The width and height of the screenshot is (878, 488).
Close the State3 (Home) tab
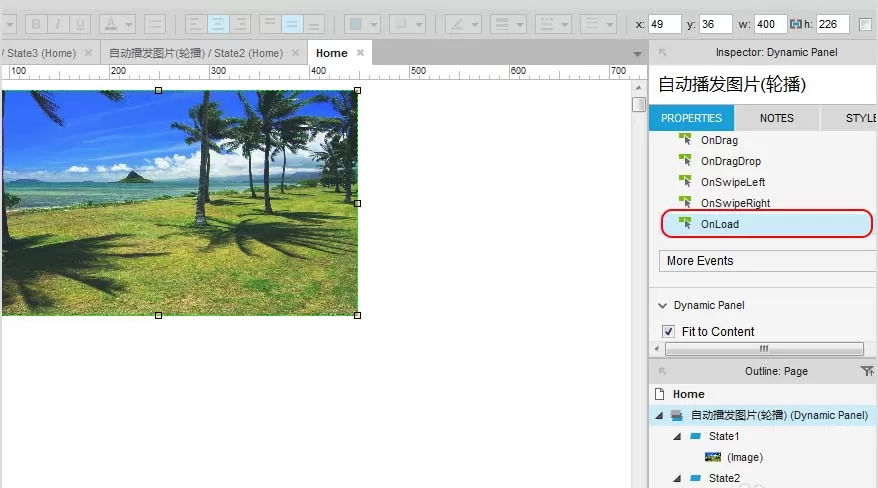pos(88,53)
